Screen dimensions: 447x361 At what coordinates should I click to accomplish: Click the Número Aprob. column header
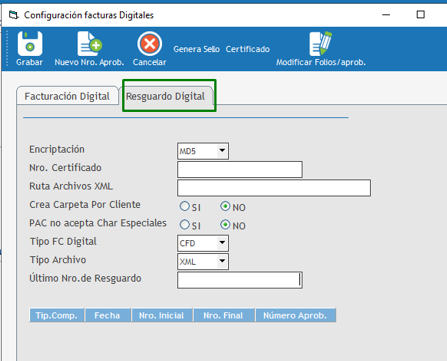coord(295,315)
